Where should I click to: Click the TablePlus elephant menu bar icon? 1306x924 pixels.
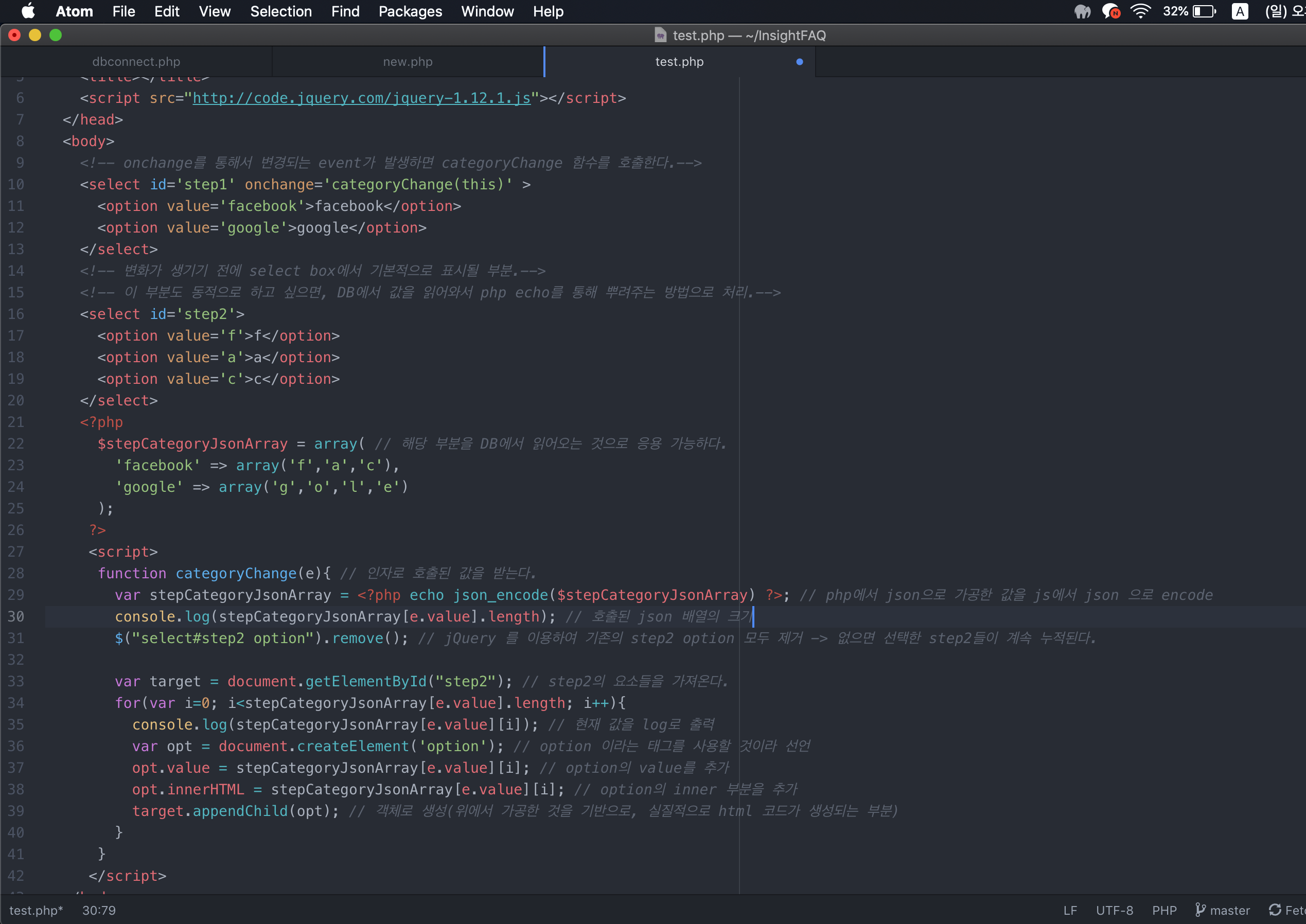1082,11
